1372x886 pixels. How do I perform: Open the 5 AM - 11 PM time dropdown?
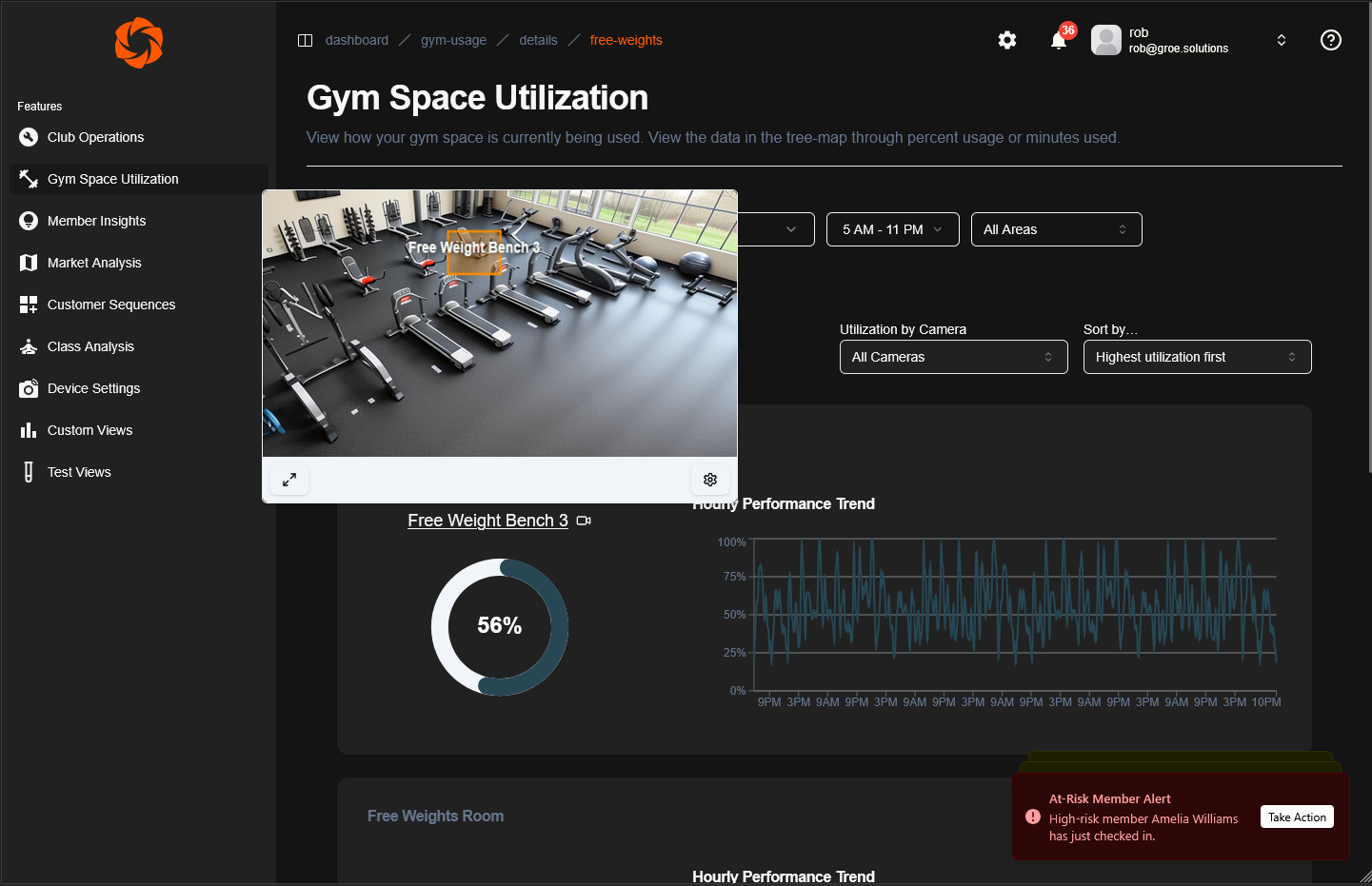pos(893,229)
